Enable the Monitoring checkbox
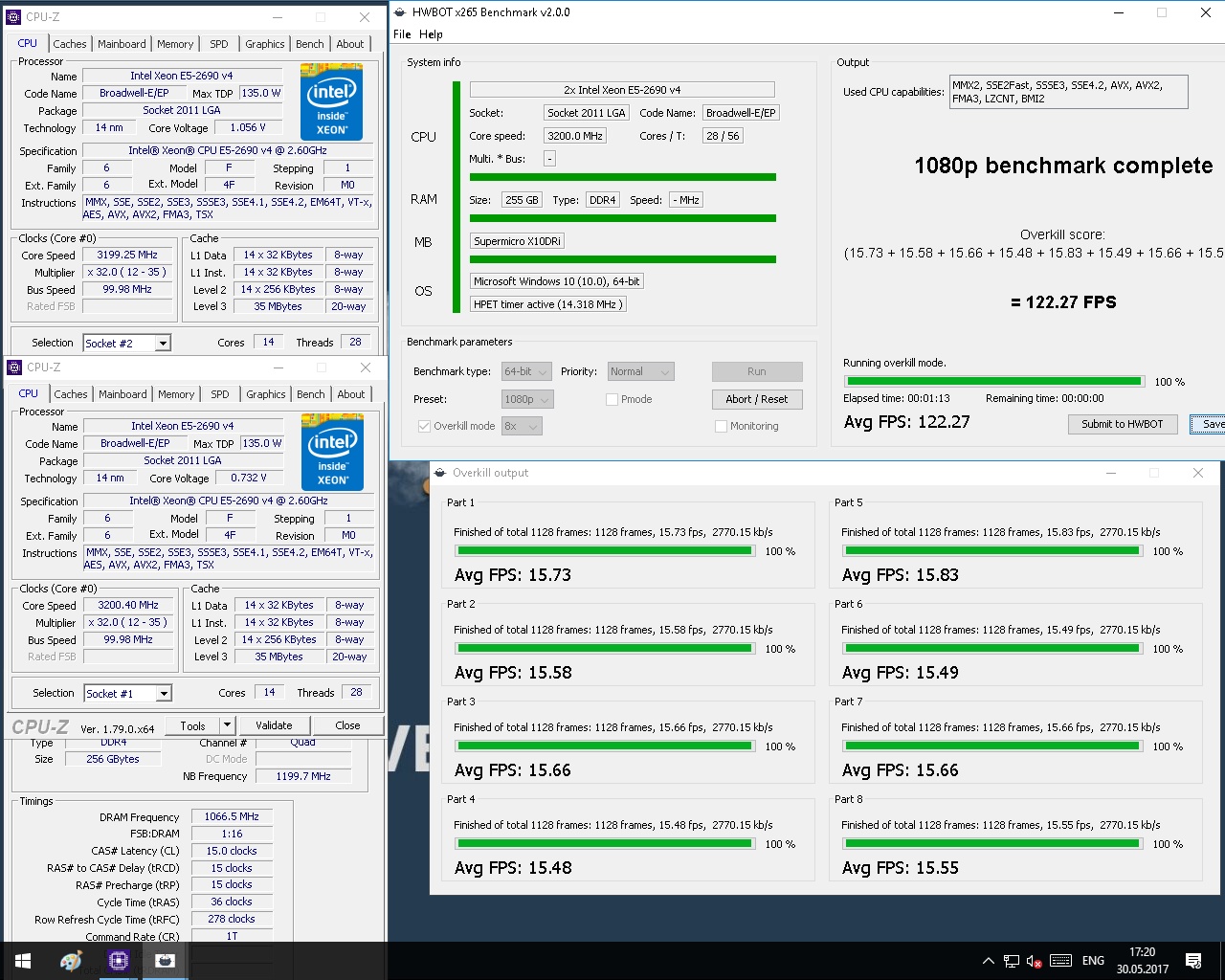This screenshot has width=1225, height=980. click(x=721, y=427)
